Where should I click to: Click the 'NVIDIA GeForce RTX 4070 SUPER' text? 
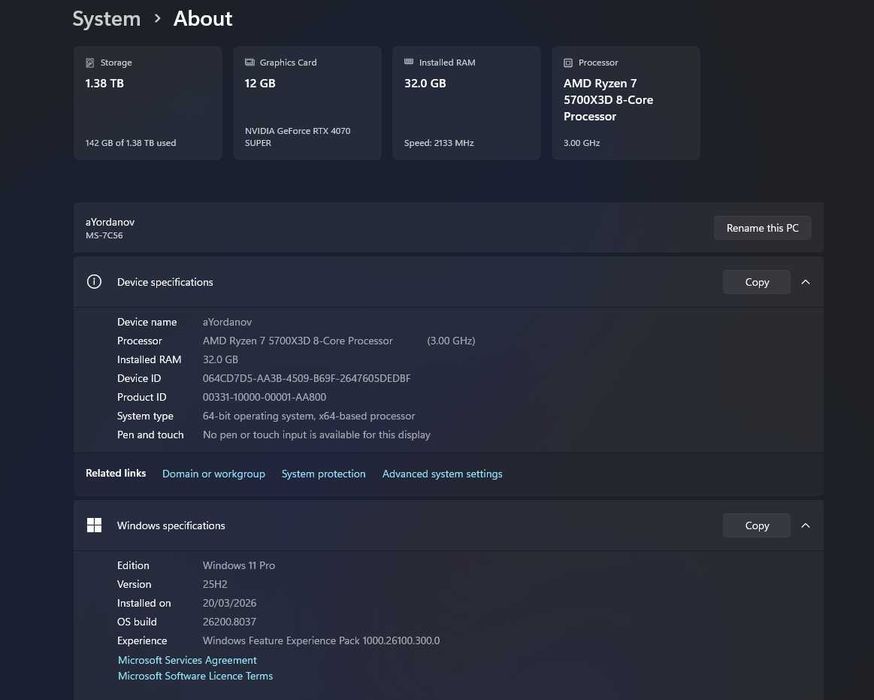pos(298,137)
